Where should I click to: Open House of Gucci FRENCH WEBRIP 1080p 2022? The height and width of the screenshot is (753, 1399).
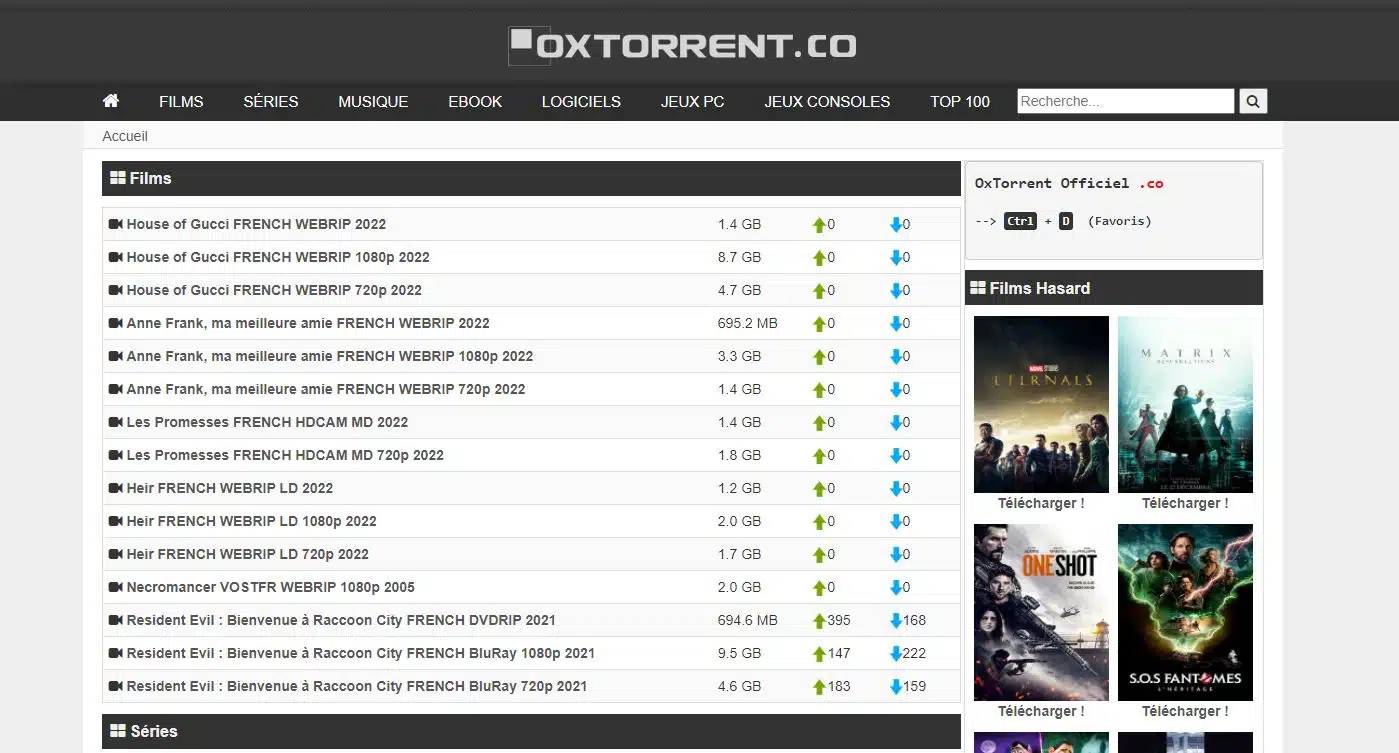278,257
